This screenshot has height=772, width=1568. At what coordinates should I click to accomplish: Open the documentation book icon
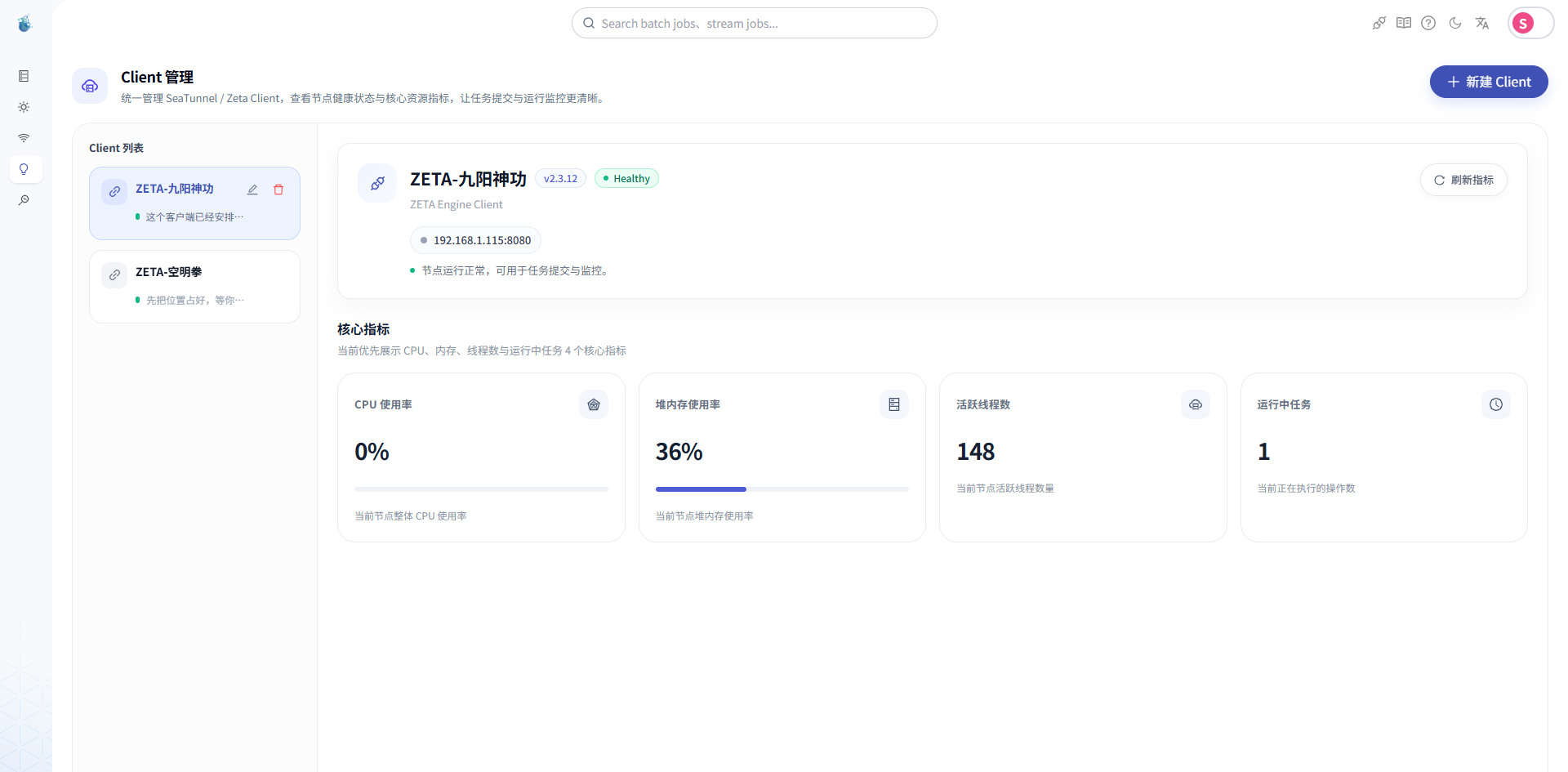click(x=1404, y=23)
